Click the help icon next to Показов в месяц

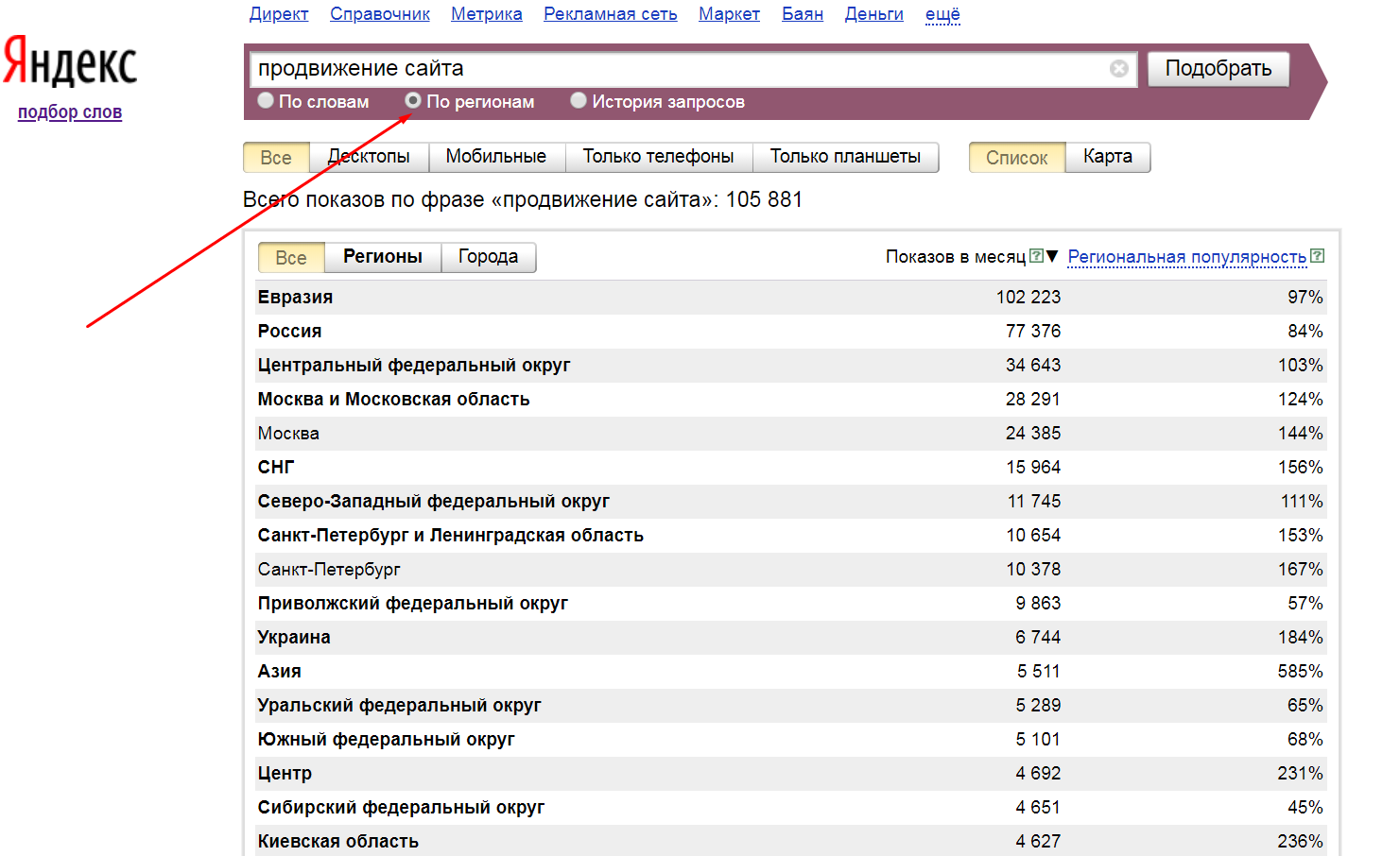pos(1036,256)
